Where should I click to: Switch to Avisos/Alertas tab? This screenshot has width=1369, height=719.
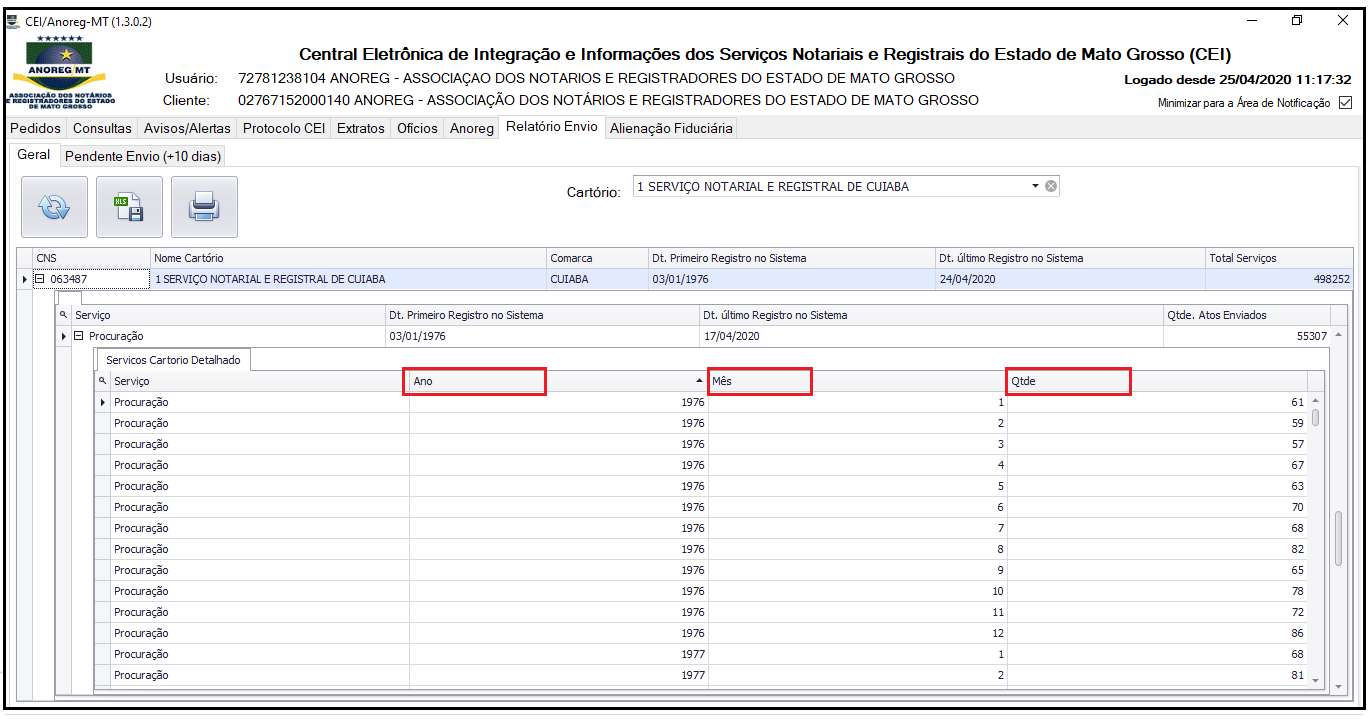point(187,128)
